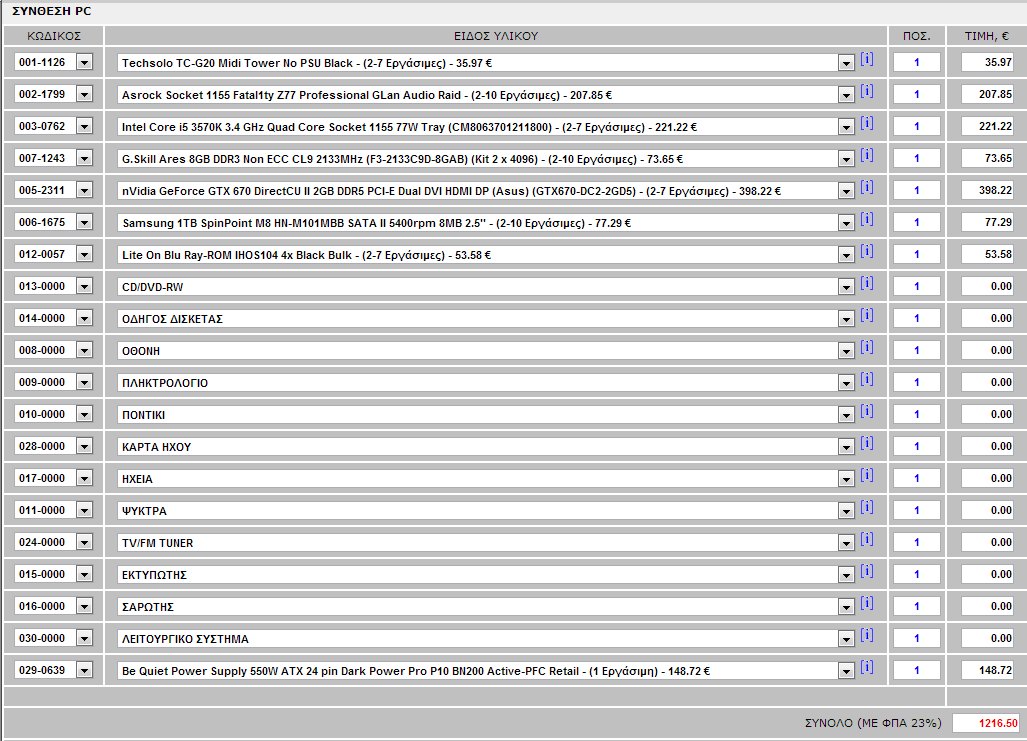Click info icon in ΟΔΗΓΟΣ ΔΙΣΚΕΤΑΣ row
Image resolution: width=1027 pixels, height=741 pixels.
[867, 315]
